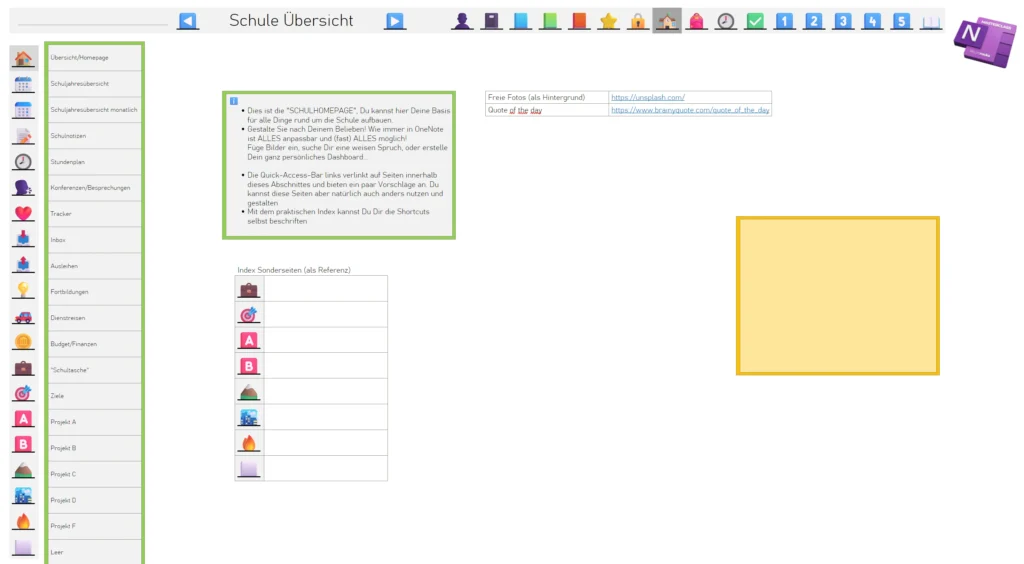Open the number 3 icon in top bar
1024x564 pixels.
click(843, 21)
